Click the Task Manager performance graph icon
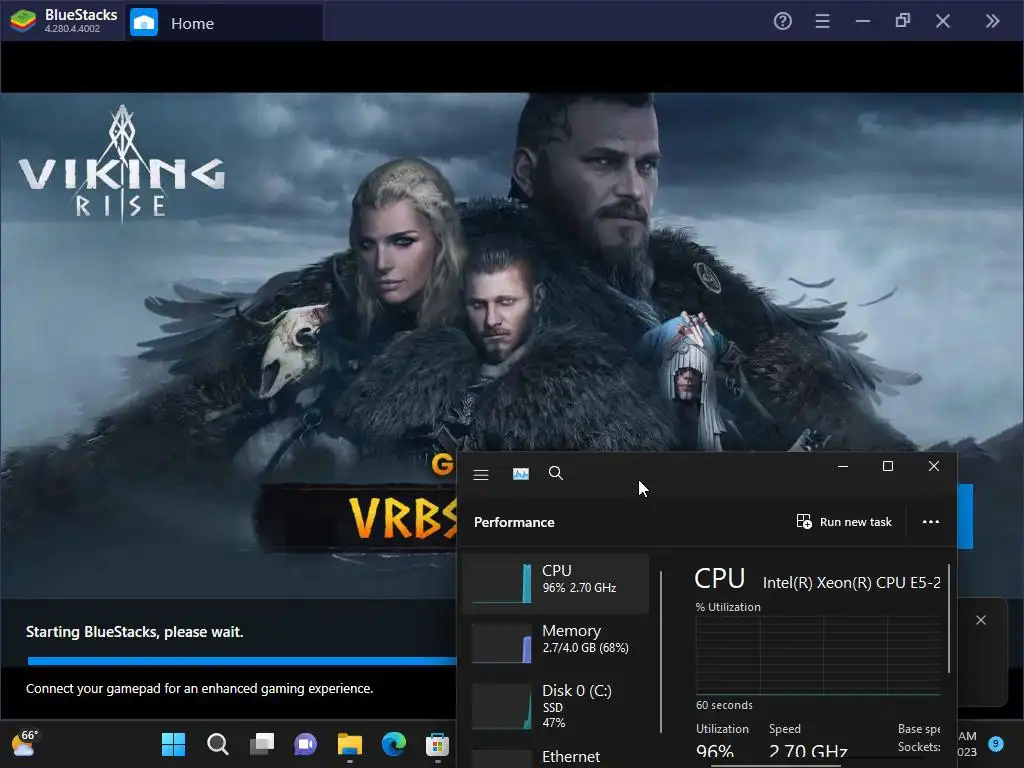1024x768 pixels. 520,474
